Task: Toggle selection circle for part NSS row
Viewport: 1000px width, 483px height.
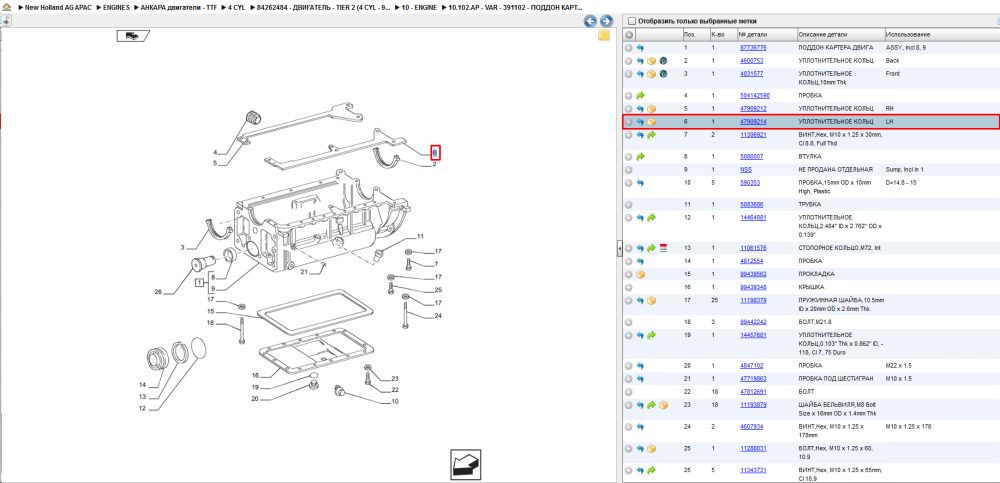Action: coord(629,170)
